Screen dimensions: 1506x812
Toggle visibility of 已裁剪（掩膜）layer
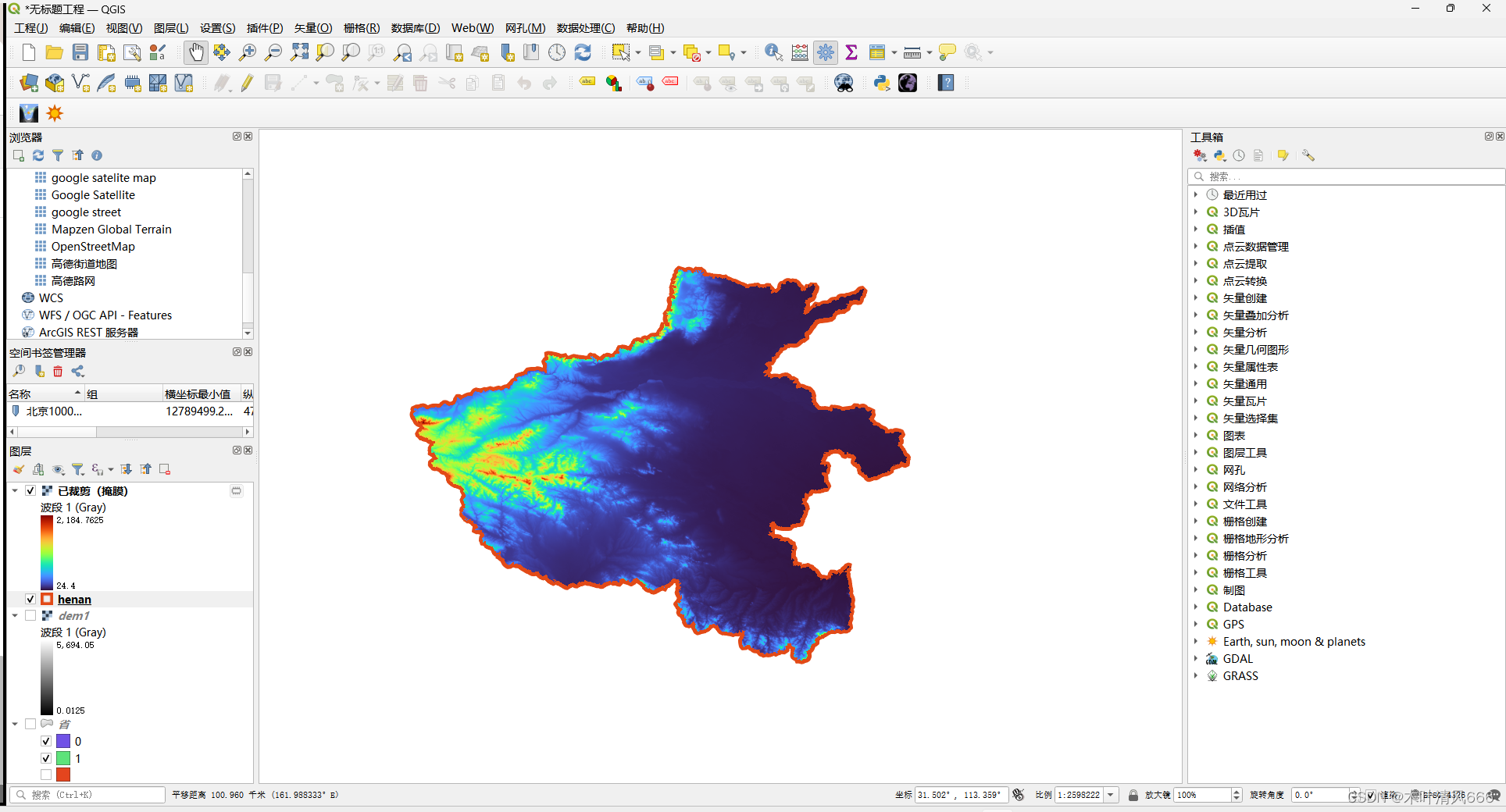[x=30, y=491]
